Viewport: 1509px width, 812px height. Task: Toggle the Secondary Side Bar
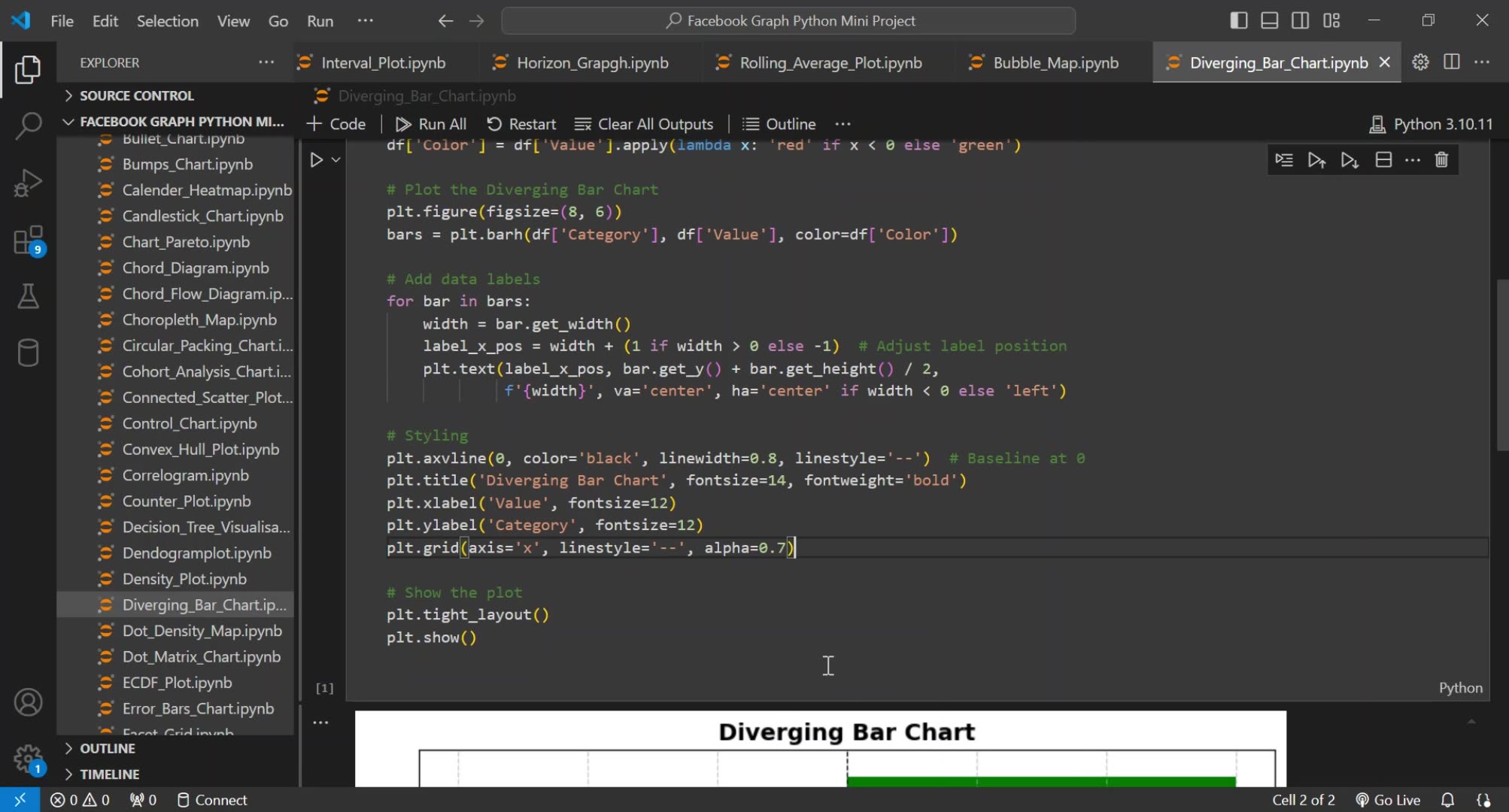[x=1300, y=20]
